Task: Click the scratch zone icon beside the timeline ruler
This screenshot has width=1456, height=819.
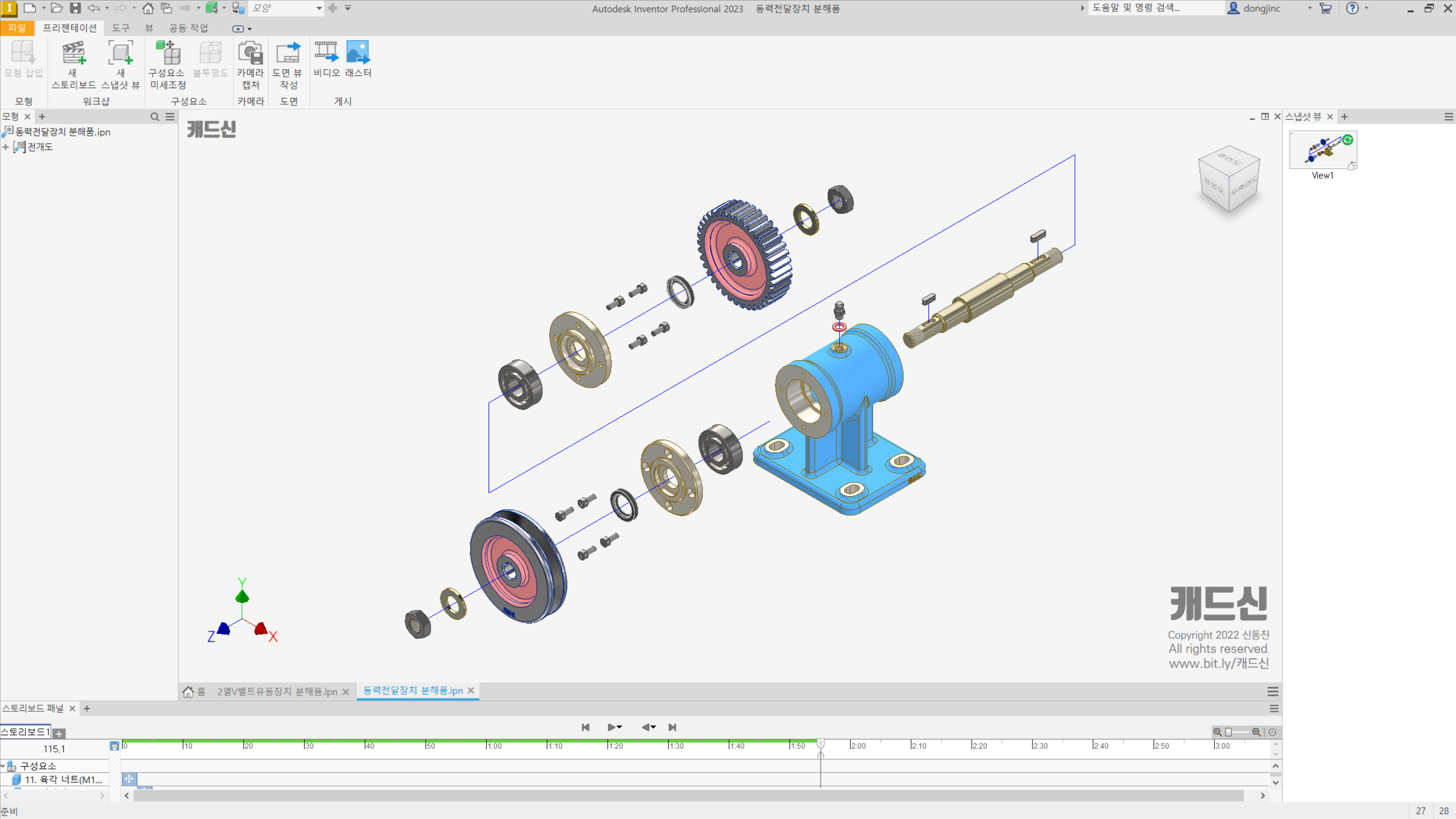Action: tap(114, 746)
